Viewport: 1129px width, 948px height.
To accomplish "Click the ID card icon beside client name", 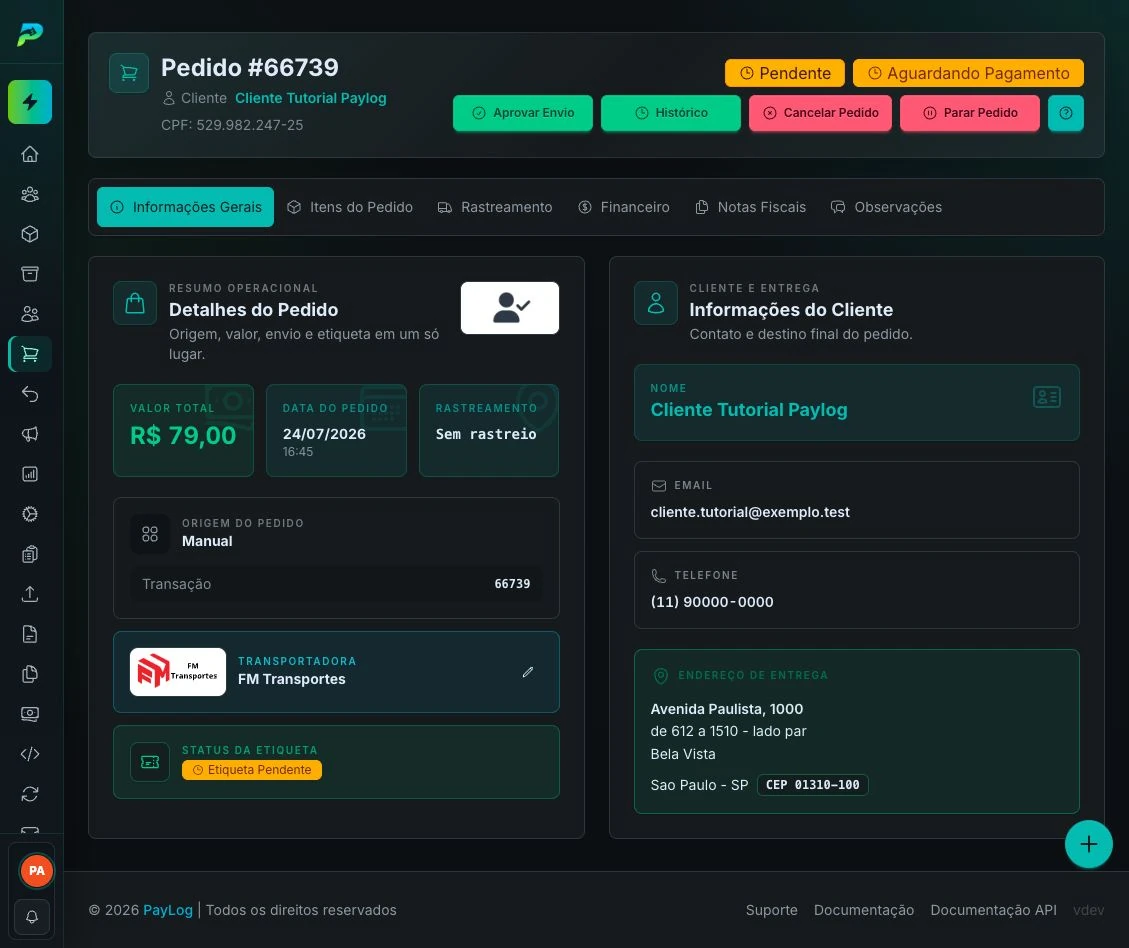I will [1046, 397].
